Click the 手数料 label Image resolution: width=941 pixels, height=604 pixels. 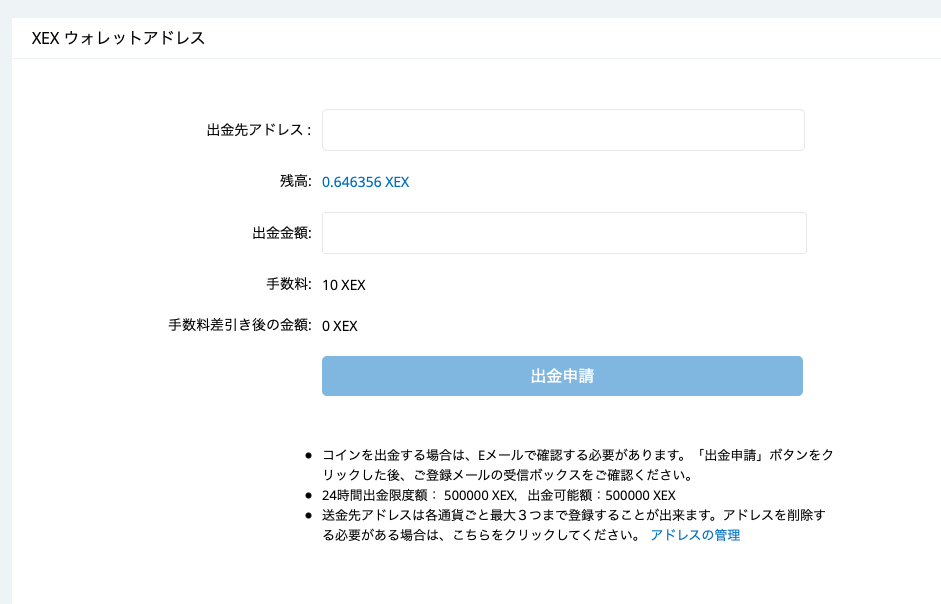tap(289, 284)
